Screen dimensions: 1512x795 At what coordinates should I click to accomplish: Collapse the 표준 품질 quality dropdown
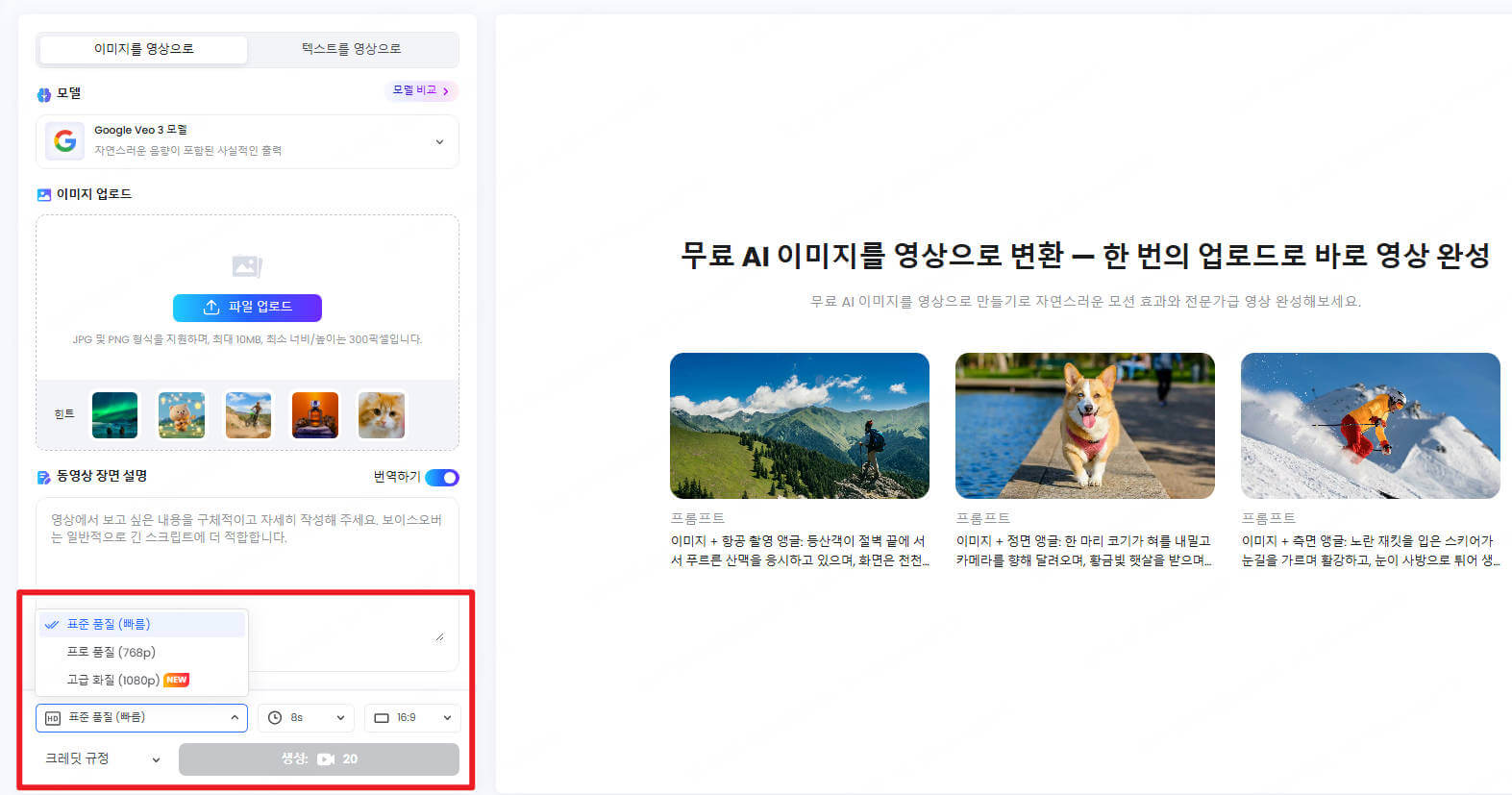(x=141, y=718)
